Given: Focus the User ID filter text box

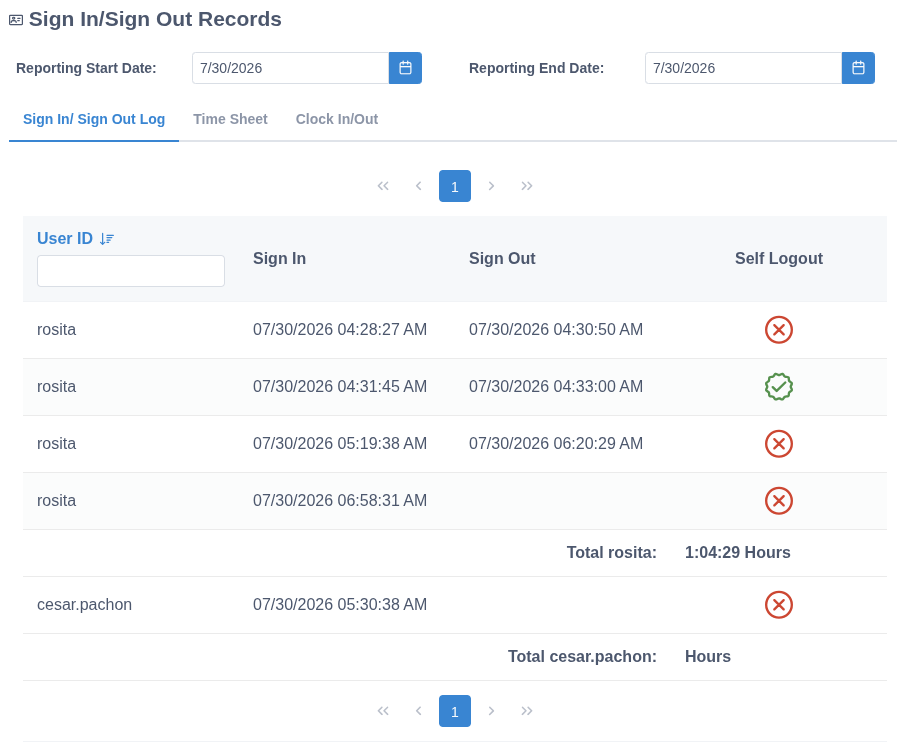Looking at the screenshot, I should tap(131, 271).
